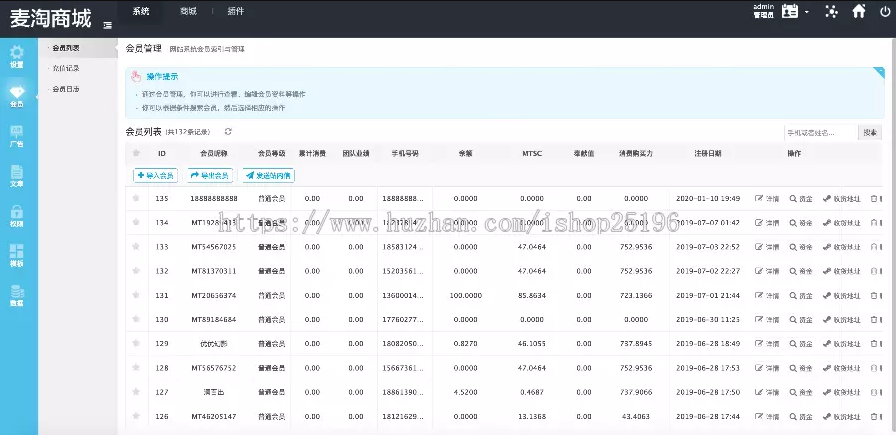
Task: Open the 文章 sidebar section
Action: click(x=16, y=175)
